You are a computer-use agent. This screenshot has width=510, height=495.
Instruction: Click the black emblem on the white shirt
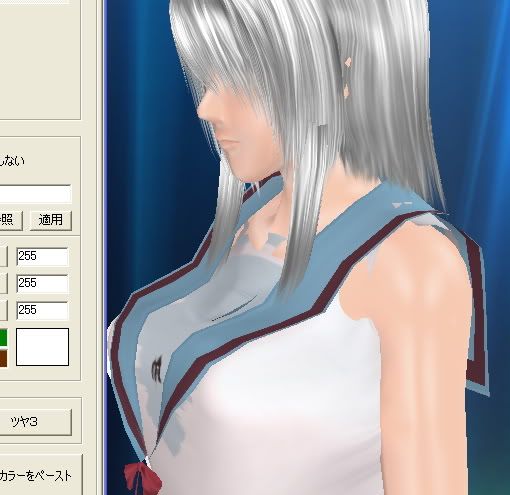click(156, 369)
